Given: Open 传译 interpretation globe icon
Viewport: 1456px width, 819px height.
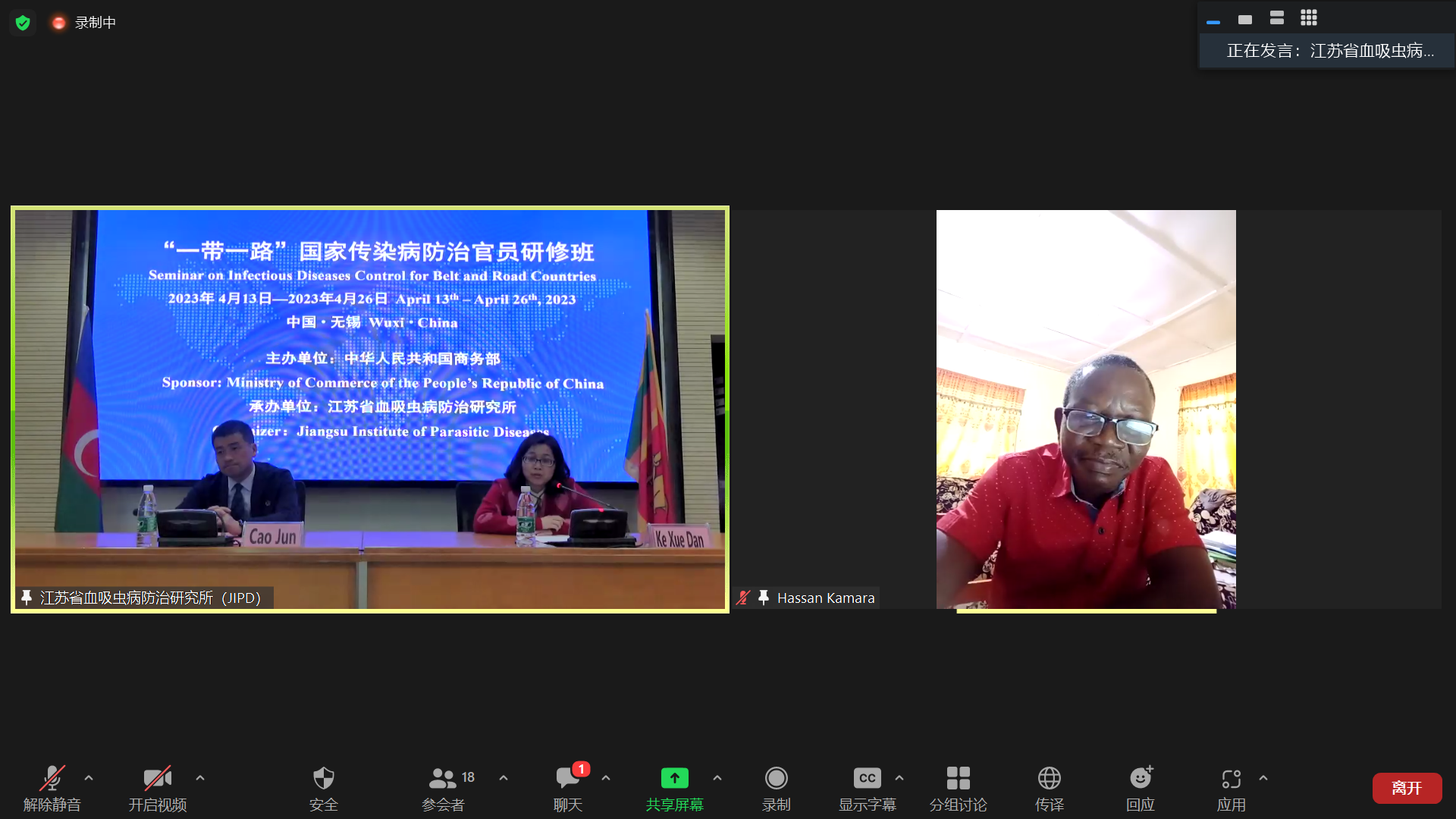Looking at the screenshot, I should pyautogui.click(x=1050, y=789).
